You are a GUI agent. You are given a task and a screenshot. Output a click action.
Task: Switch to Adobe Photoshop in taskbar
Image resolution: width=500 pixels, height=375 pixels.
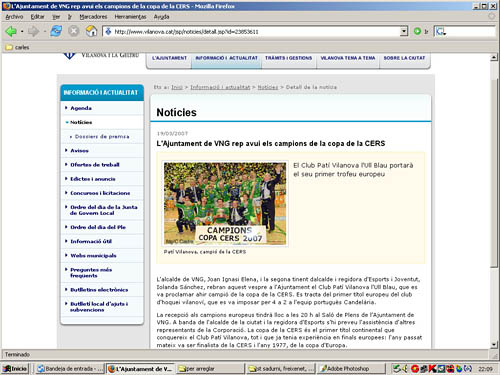(x=350, y=369)
